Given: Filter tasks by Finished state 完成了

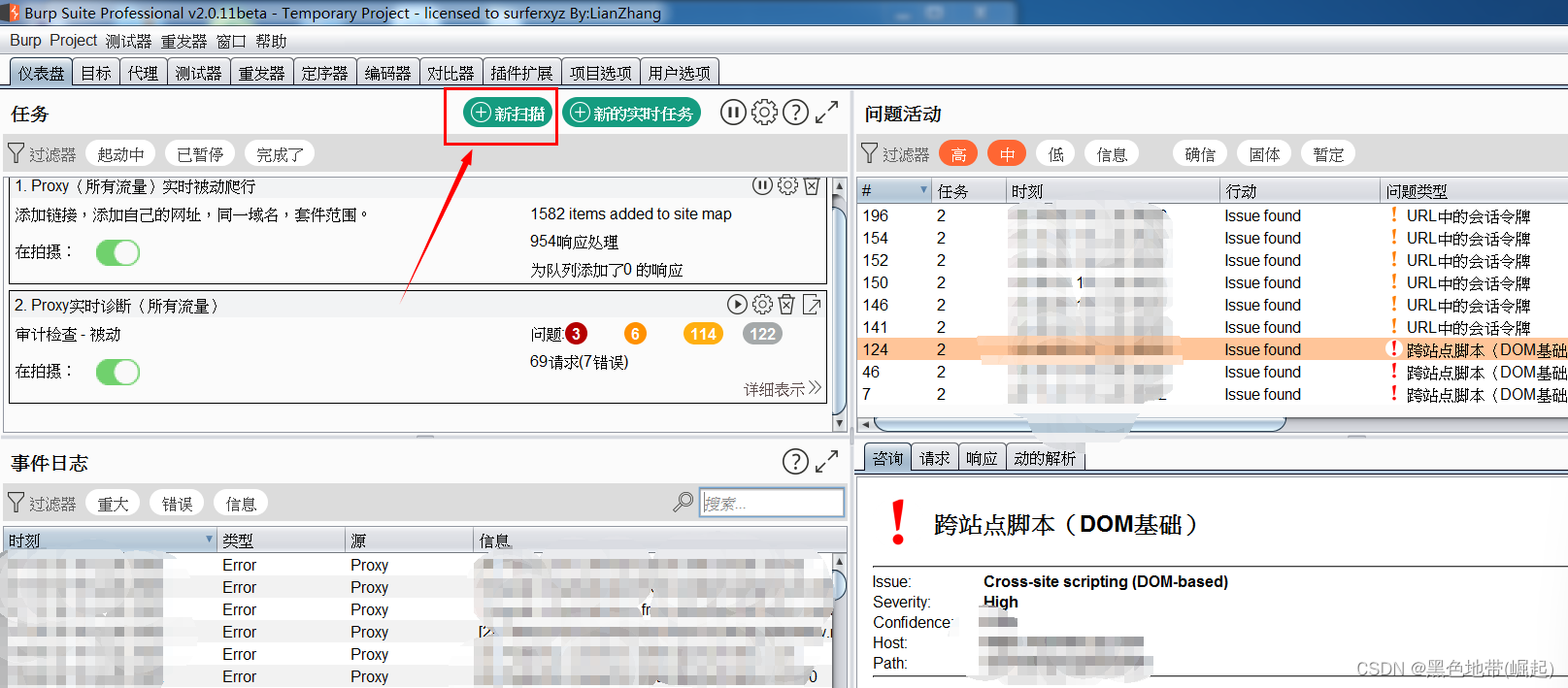Looking at the screenshot, I should 280,154.
